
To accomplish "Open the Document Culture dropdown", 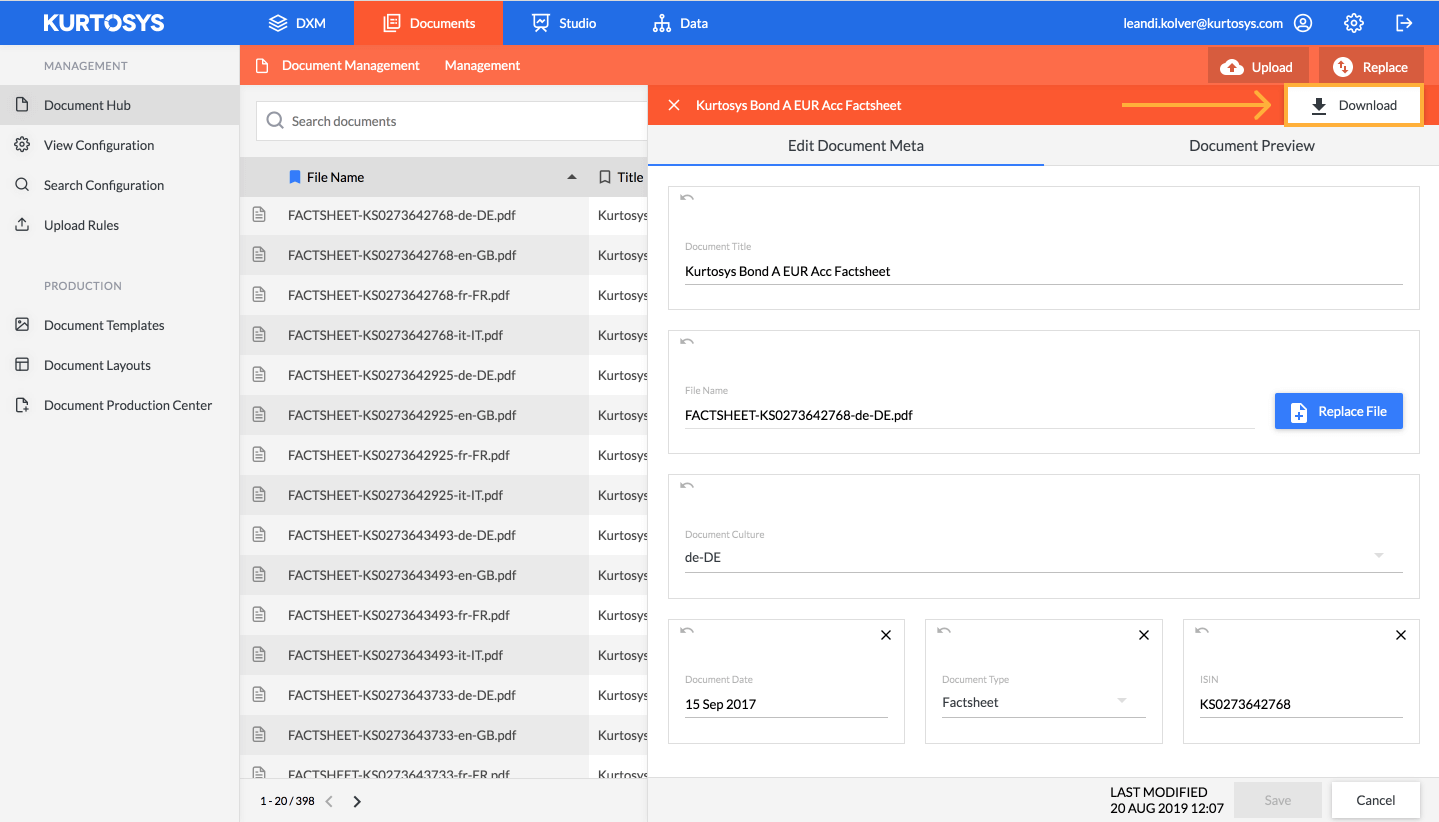I will (x=1044, y=557).
